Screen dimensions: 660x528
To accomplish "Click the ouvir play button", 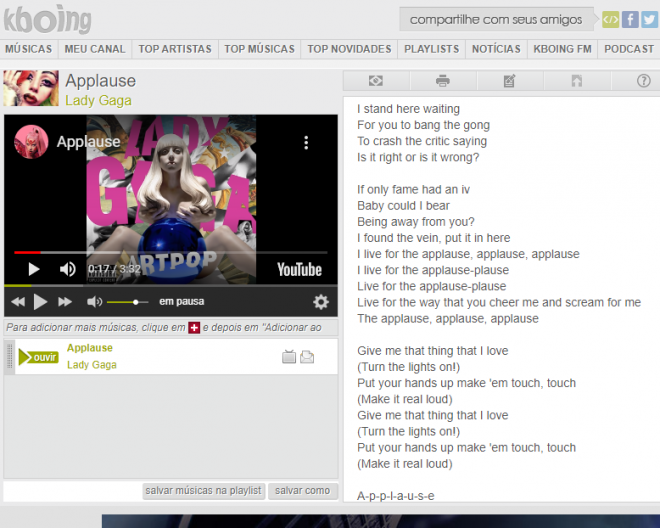I will (38, 357).
